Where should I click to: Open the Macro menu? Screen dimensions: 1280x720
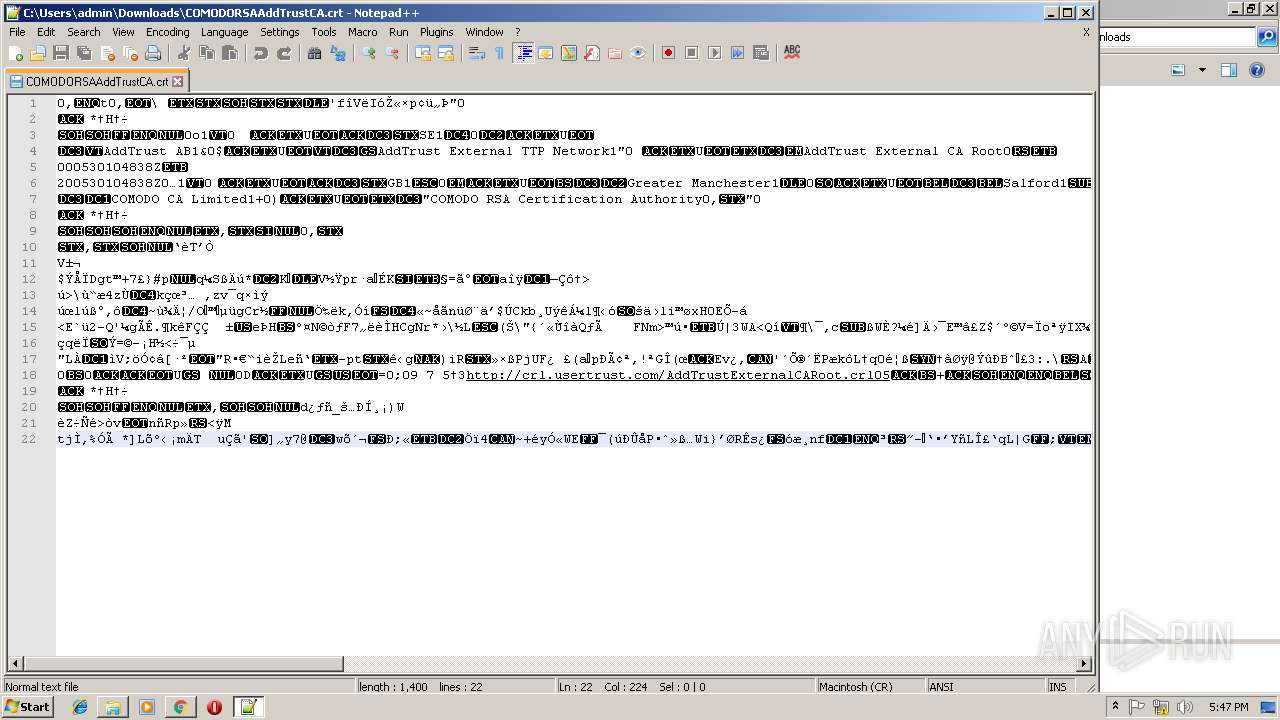pos(363,32)
